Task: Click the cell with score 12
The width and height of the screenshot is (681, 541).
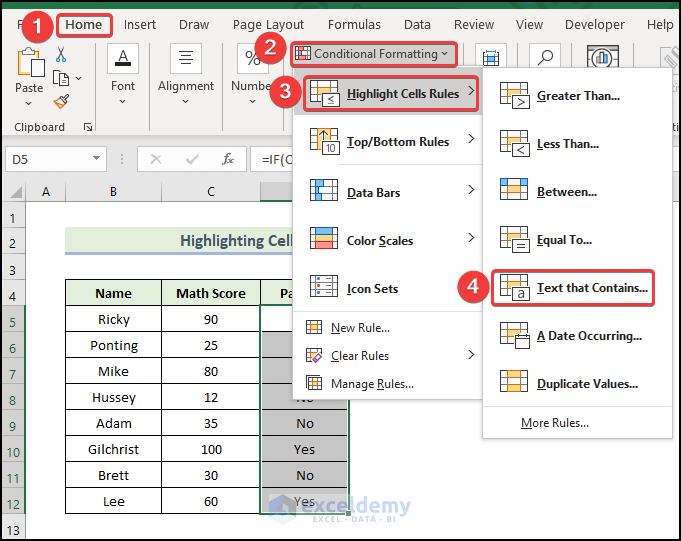Action: click(x=211, y=397)
